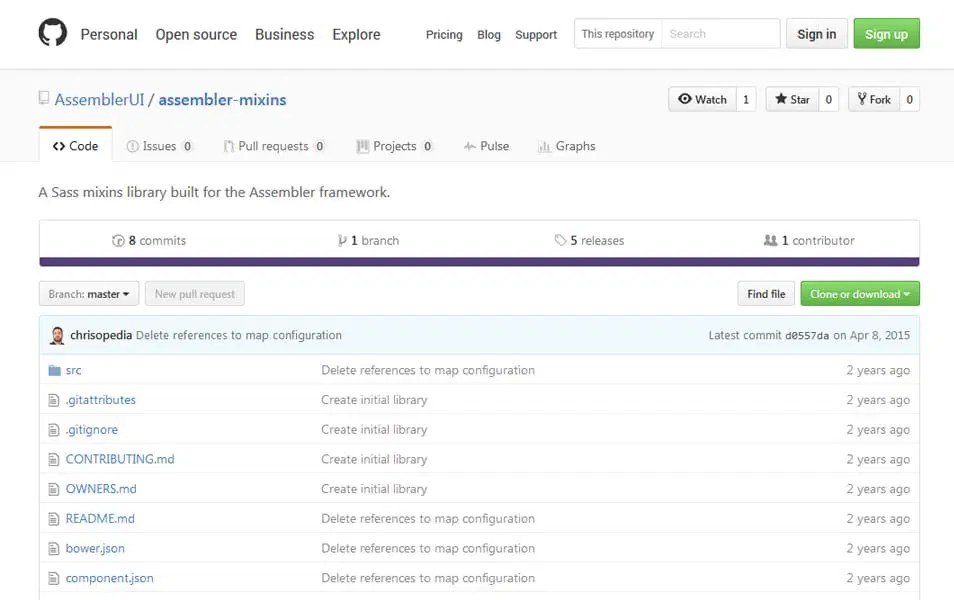View the 8 commits history
The image size is (954, 600).
click(x=150, y=241)
